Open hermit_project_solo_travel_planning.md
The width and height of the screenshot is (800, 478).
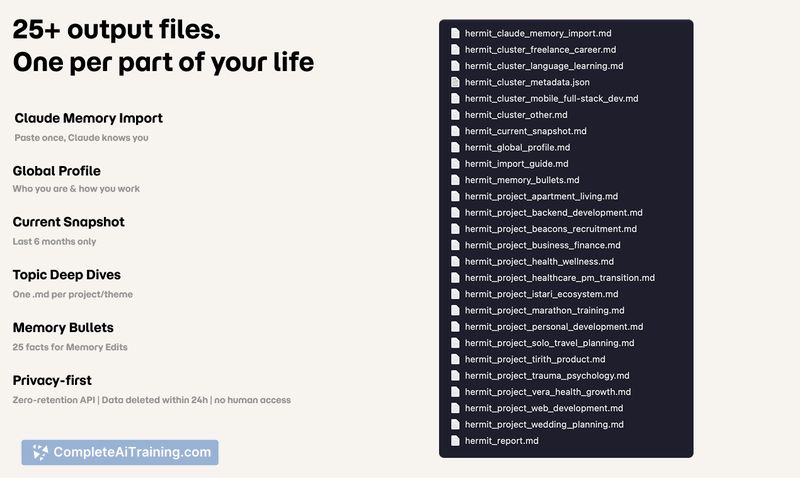(549, 343)
